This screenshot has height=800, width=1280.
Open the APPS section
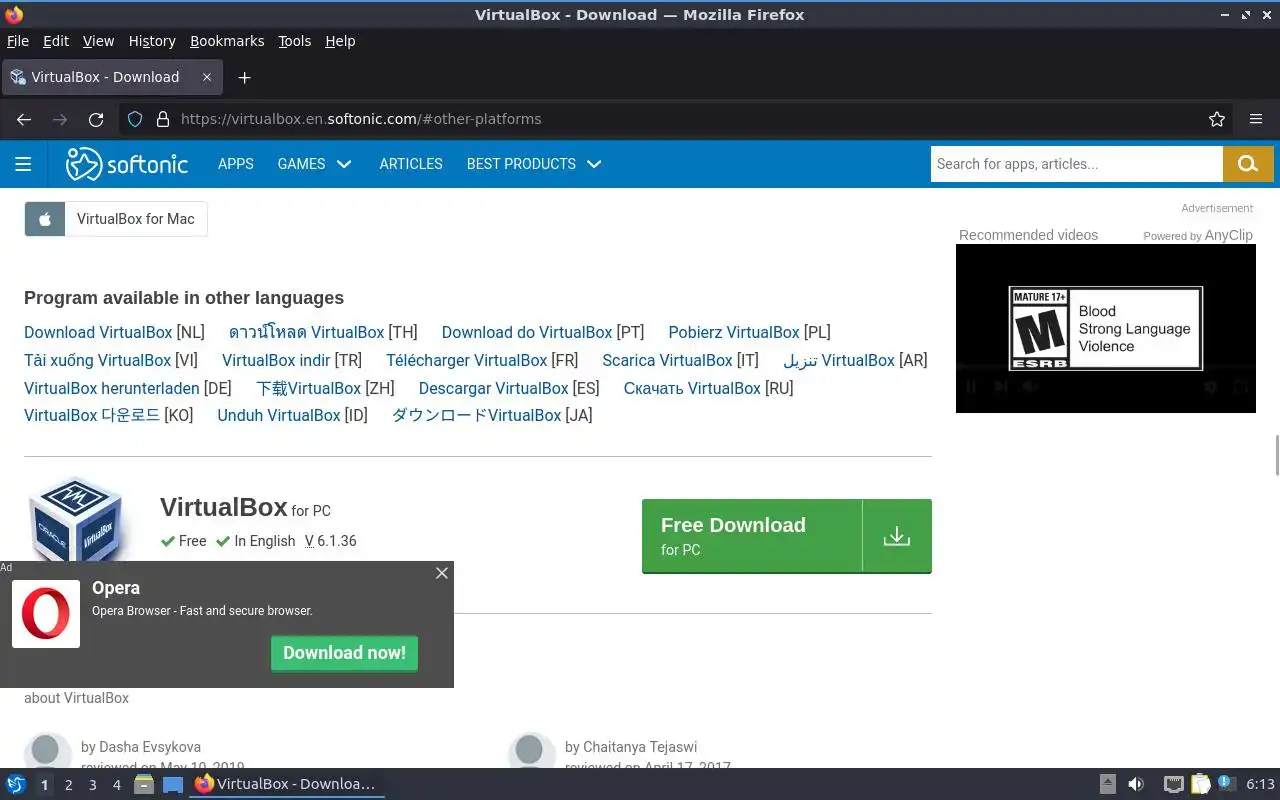[236, 164]
